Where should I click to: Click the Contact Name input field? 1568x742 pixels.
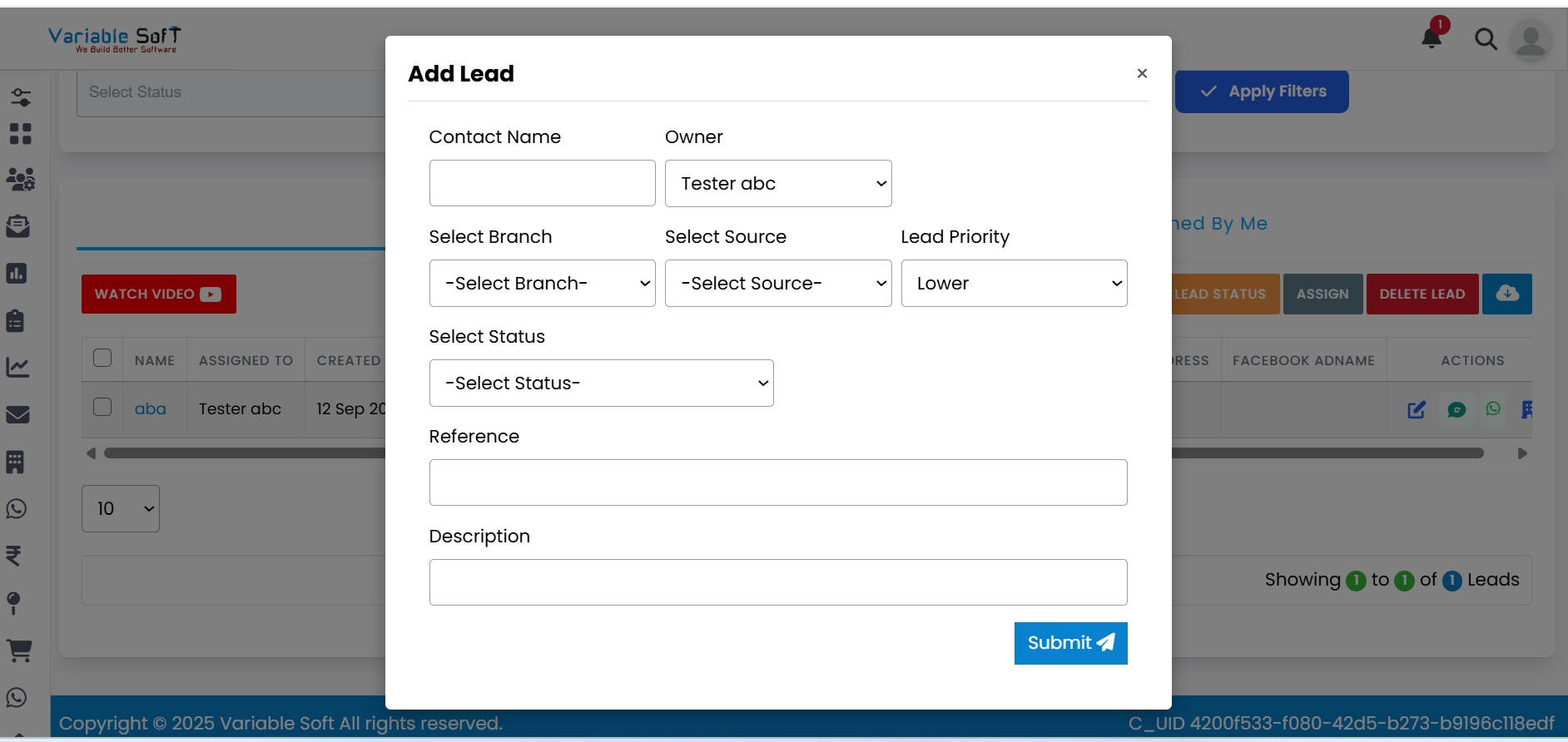coord(543,183)
